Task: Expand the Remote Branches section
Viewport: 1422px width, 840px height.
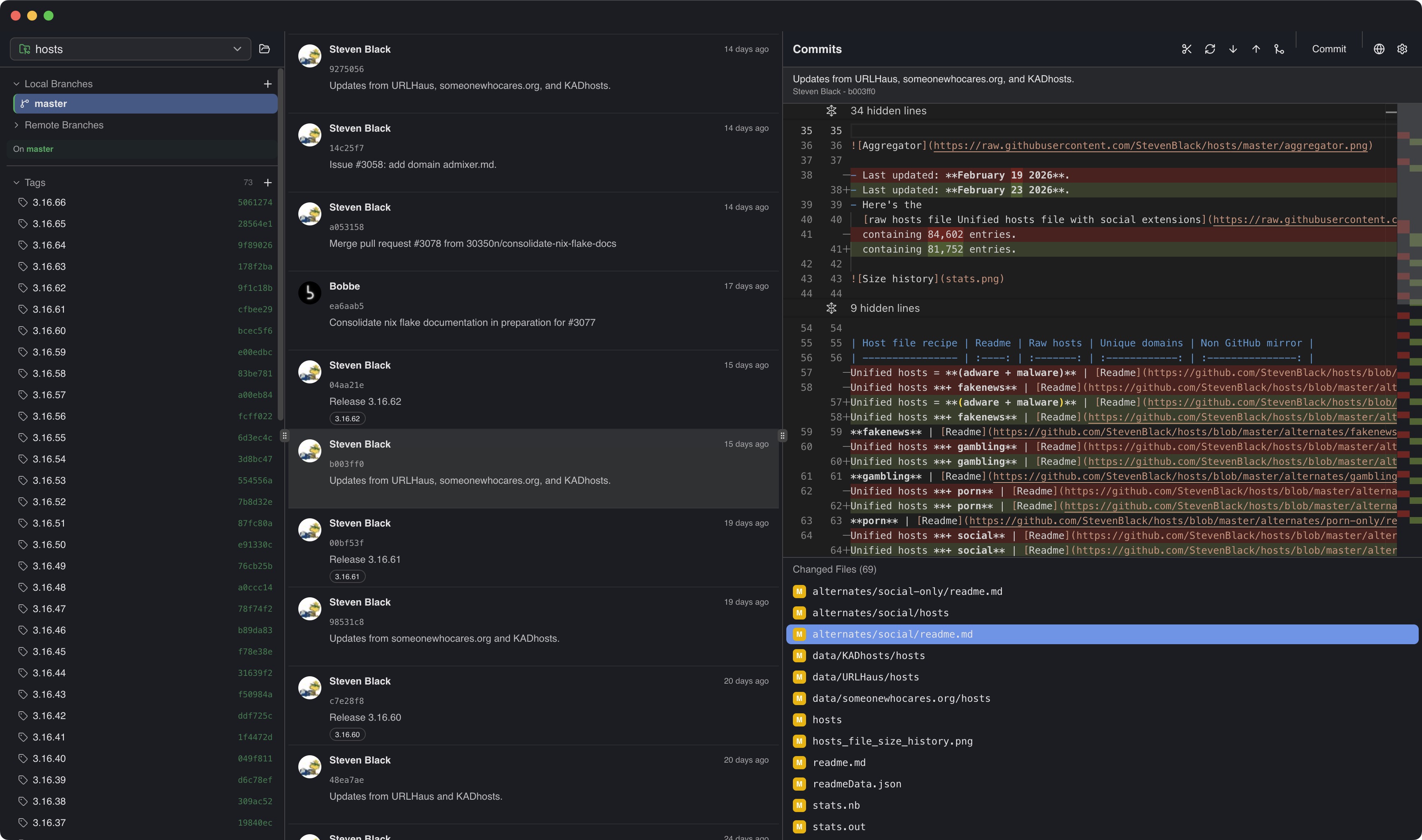Action: pyautogui.click(x=16, y=125)
